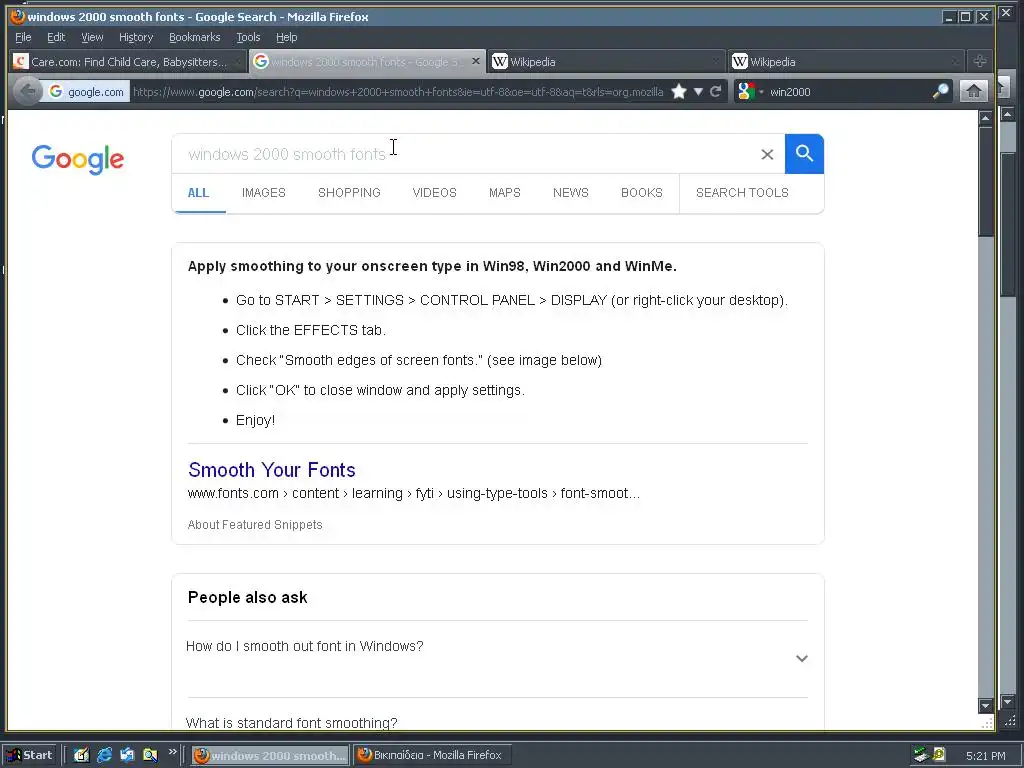Click the page scrollbar up arrow
This screenshot has width=1024, height=768.
pyautogui.click(x=985, y=118)
